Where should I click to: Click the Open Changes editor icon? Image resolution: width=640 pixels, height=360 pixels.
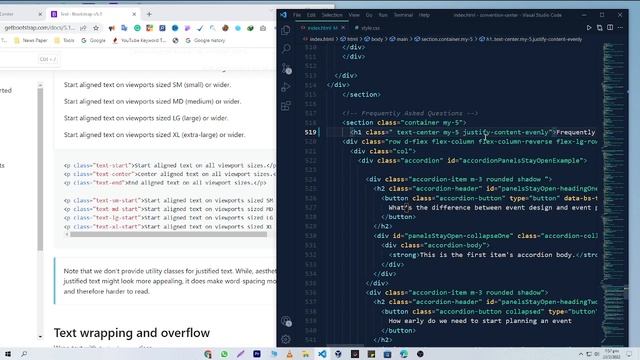pyautogui.click(x=600, y=27)
